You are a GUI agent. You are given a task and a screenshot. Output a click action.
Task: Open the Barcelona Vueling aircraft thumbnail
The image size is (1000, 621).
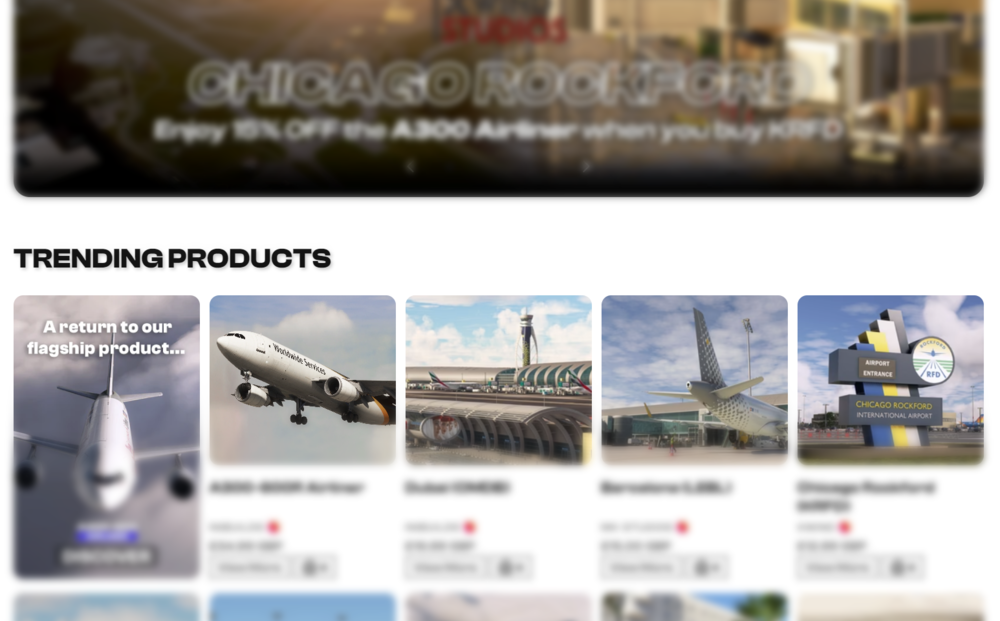tap(695, 379)
